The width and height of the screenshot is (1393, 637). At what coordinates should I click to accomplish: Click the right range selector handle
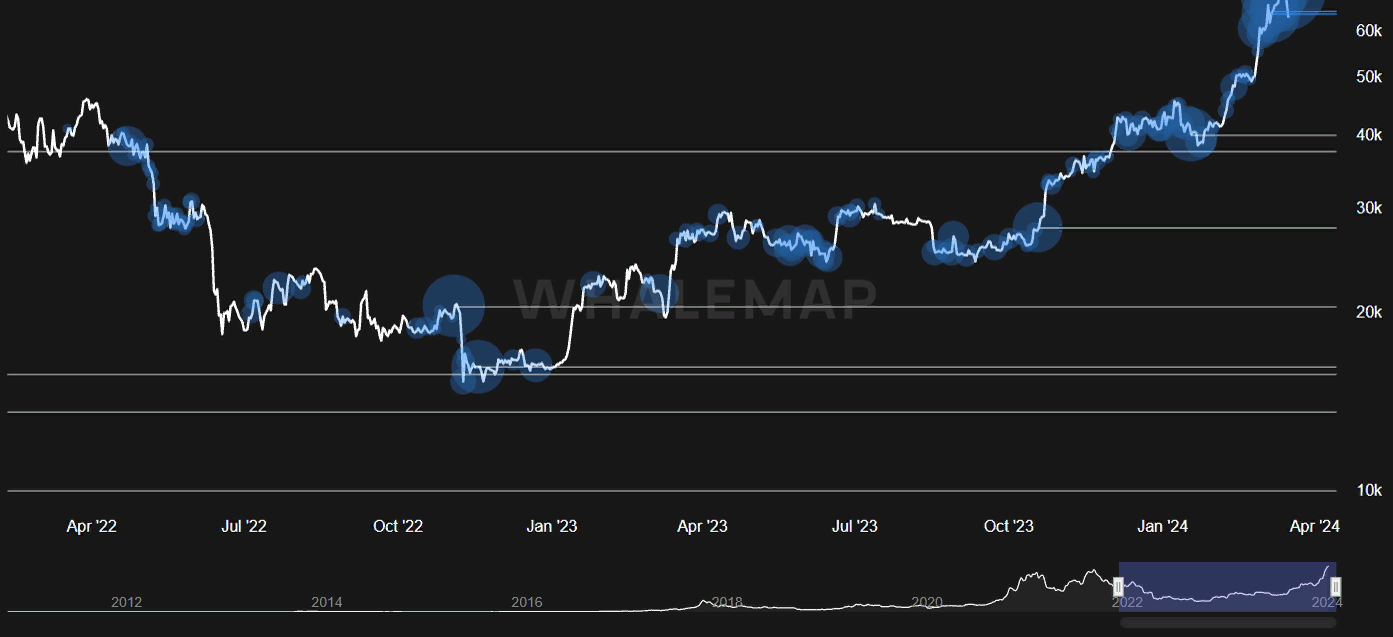coord(1335,586)
